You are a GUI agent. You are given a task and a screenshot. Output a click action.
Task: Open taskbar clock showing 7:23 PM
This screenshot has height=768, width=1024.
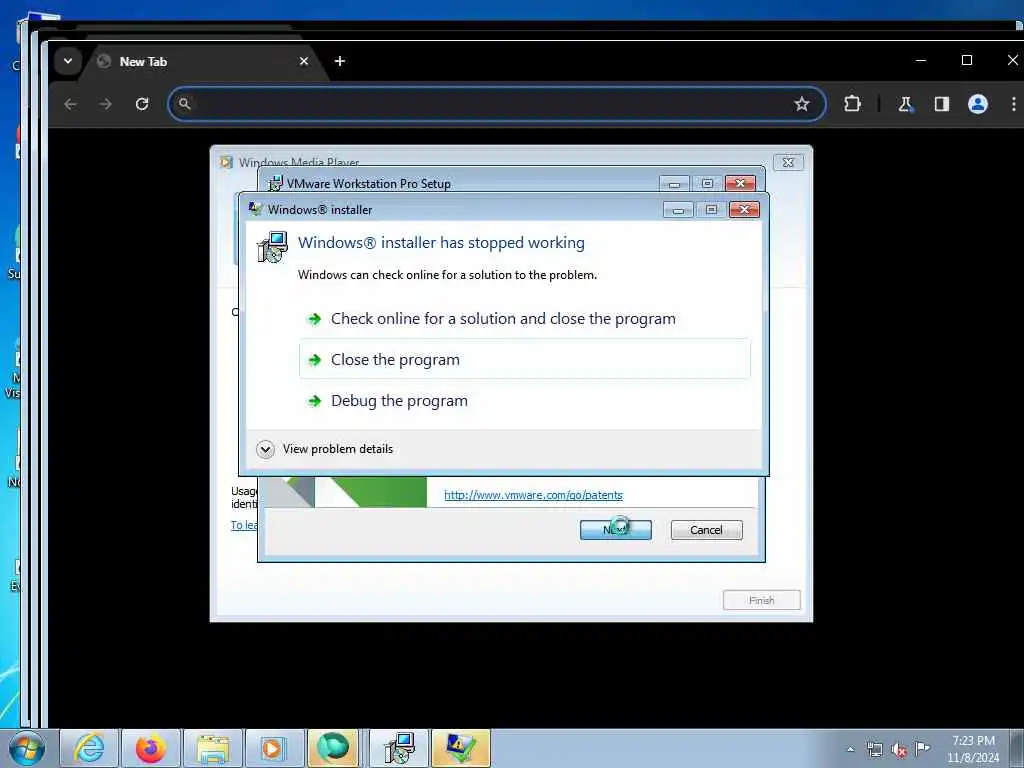click(x=973, y=749)
